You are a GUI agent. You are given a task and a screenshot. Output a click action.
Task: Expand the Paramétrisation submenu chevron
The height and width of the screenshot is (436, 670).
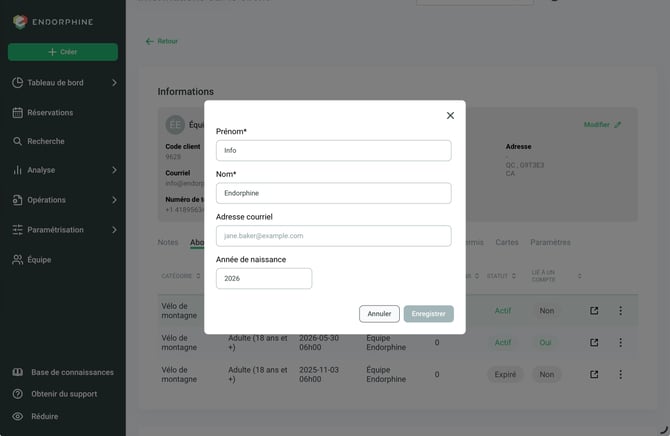tap(114, 230)
